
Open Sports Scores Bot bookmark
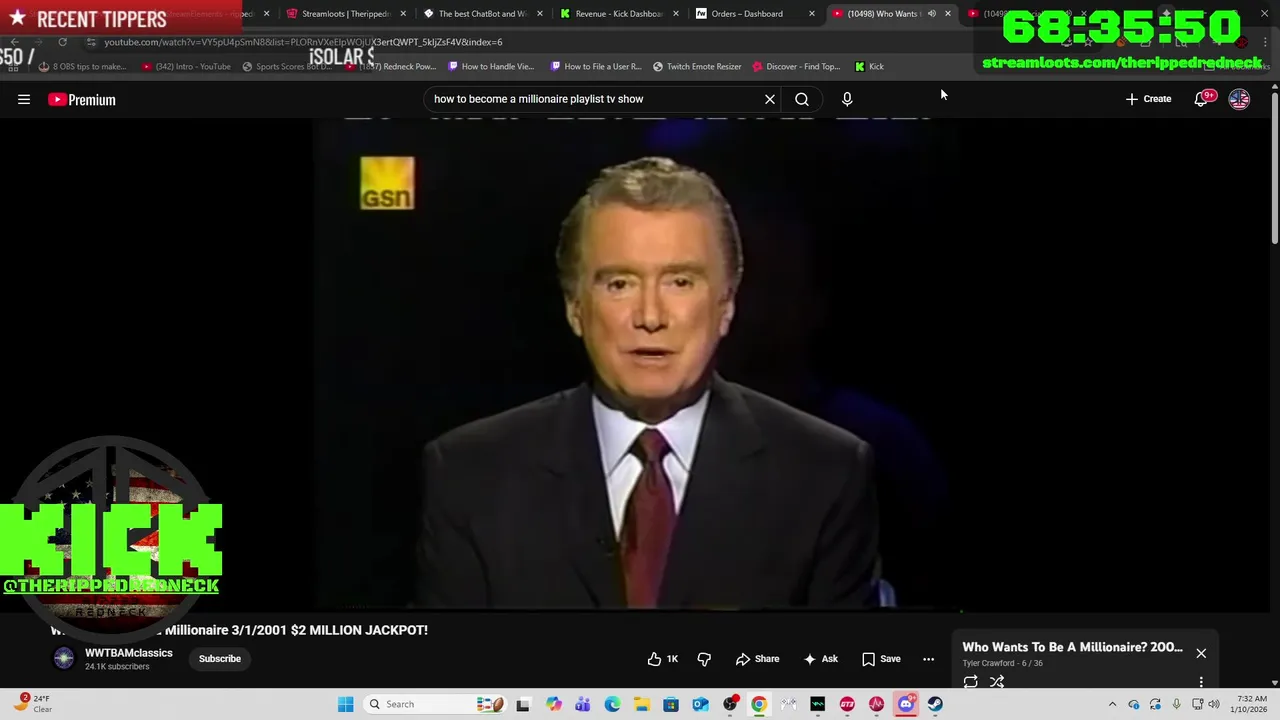[286, 66]
